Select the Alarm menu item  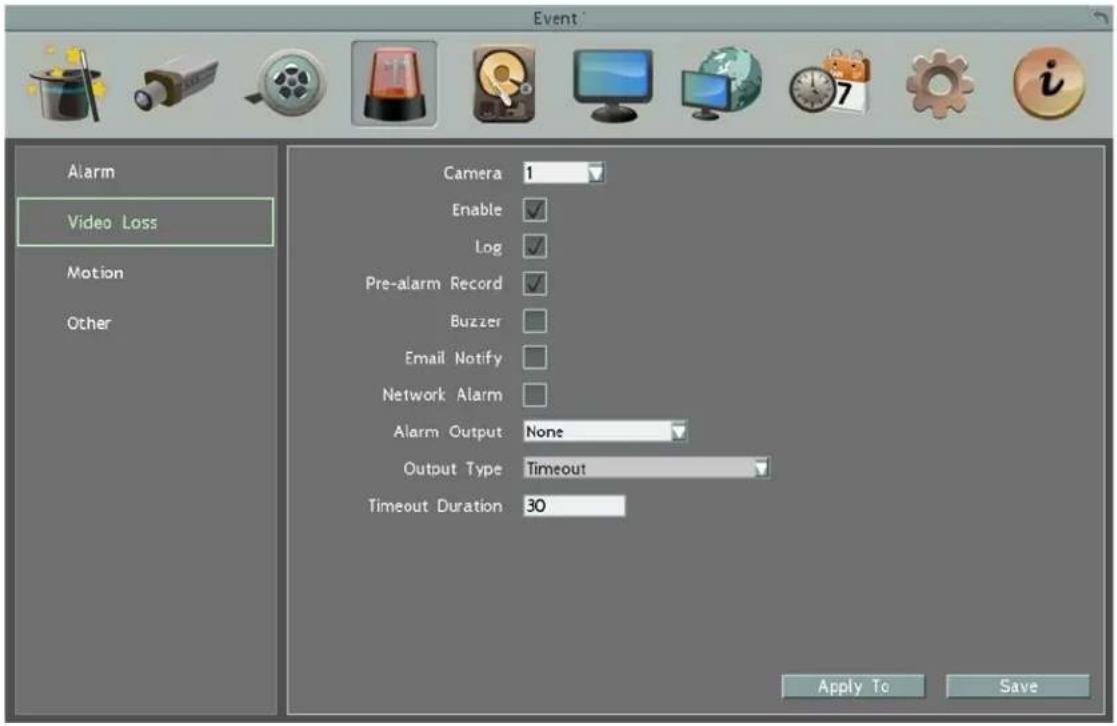146,172
